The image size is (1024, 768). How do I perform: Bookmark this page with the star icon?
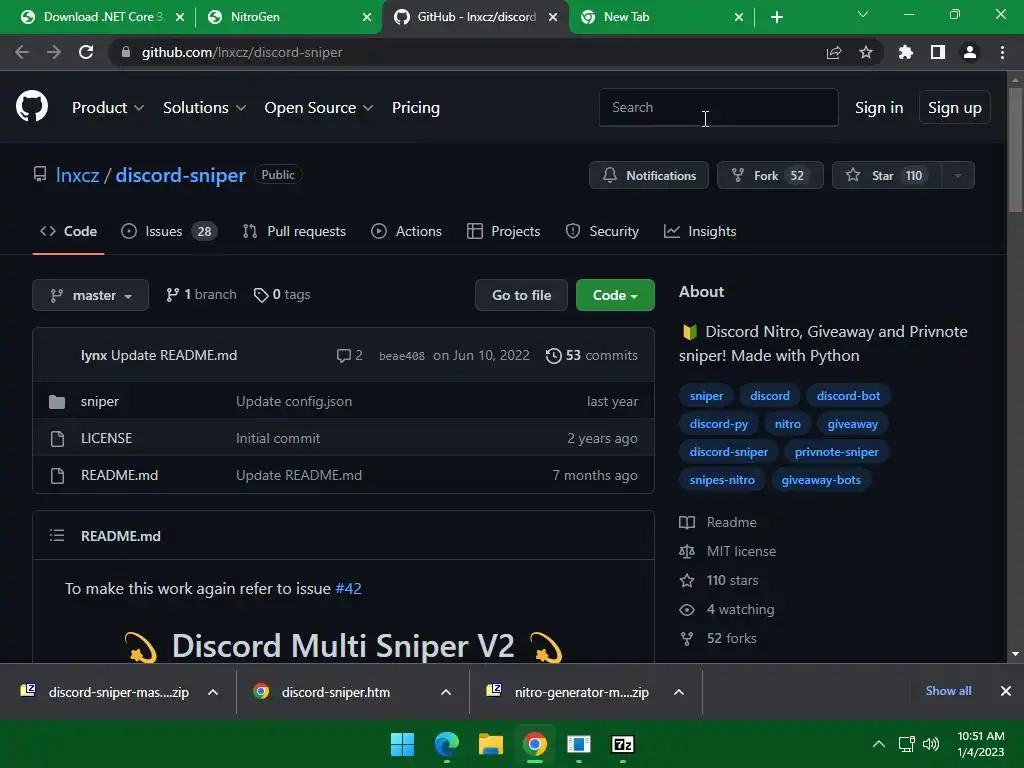[x=866, y=52]
